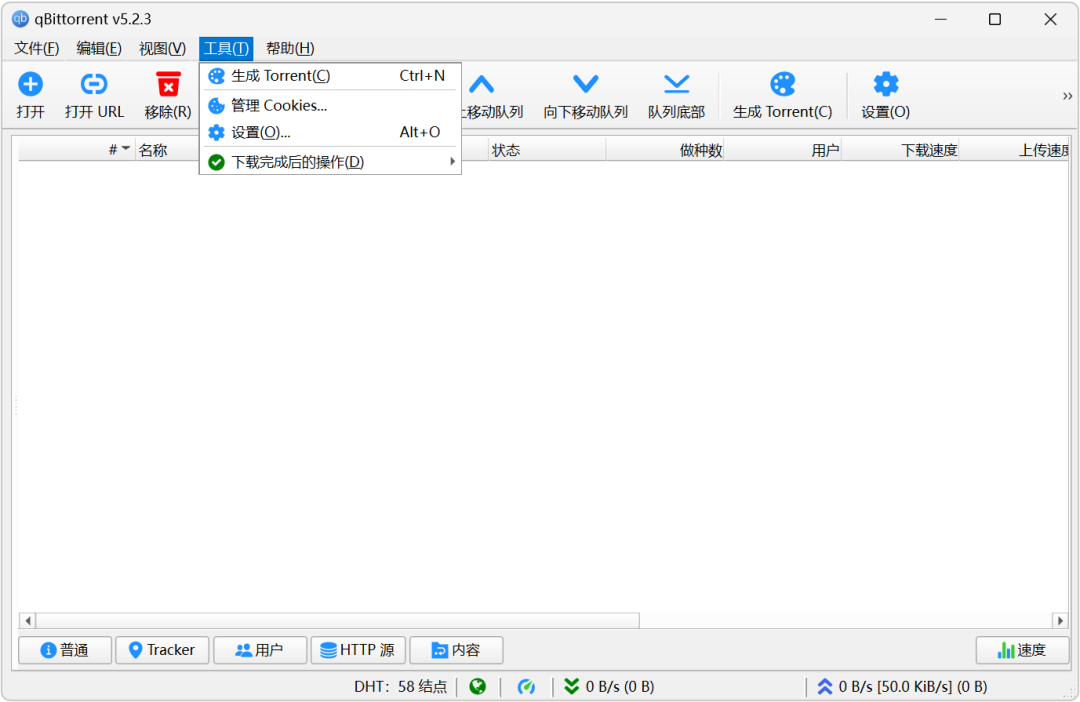This screenshot has width=1080, height=702.
Task: Click the green connection status globe icon
Action: [x=477, y=687]
